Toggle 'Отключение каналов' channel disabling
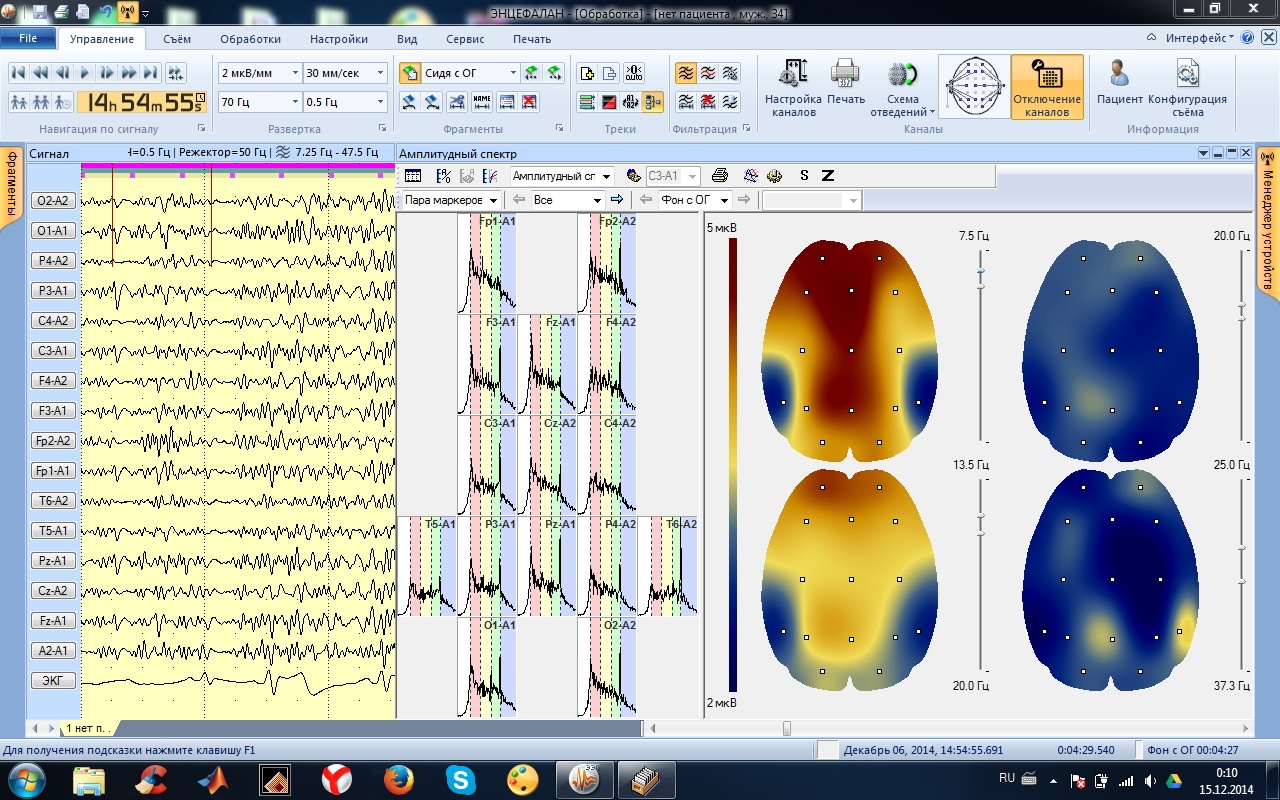 (x=1047, y=88)
